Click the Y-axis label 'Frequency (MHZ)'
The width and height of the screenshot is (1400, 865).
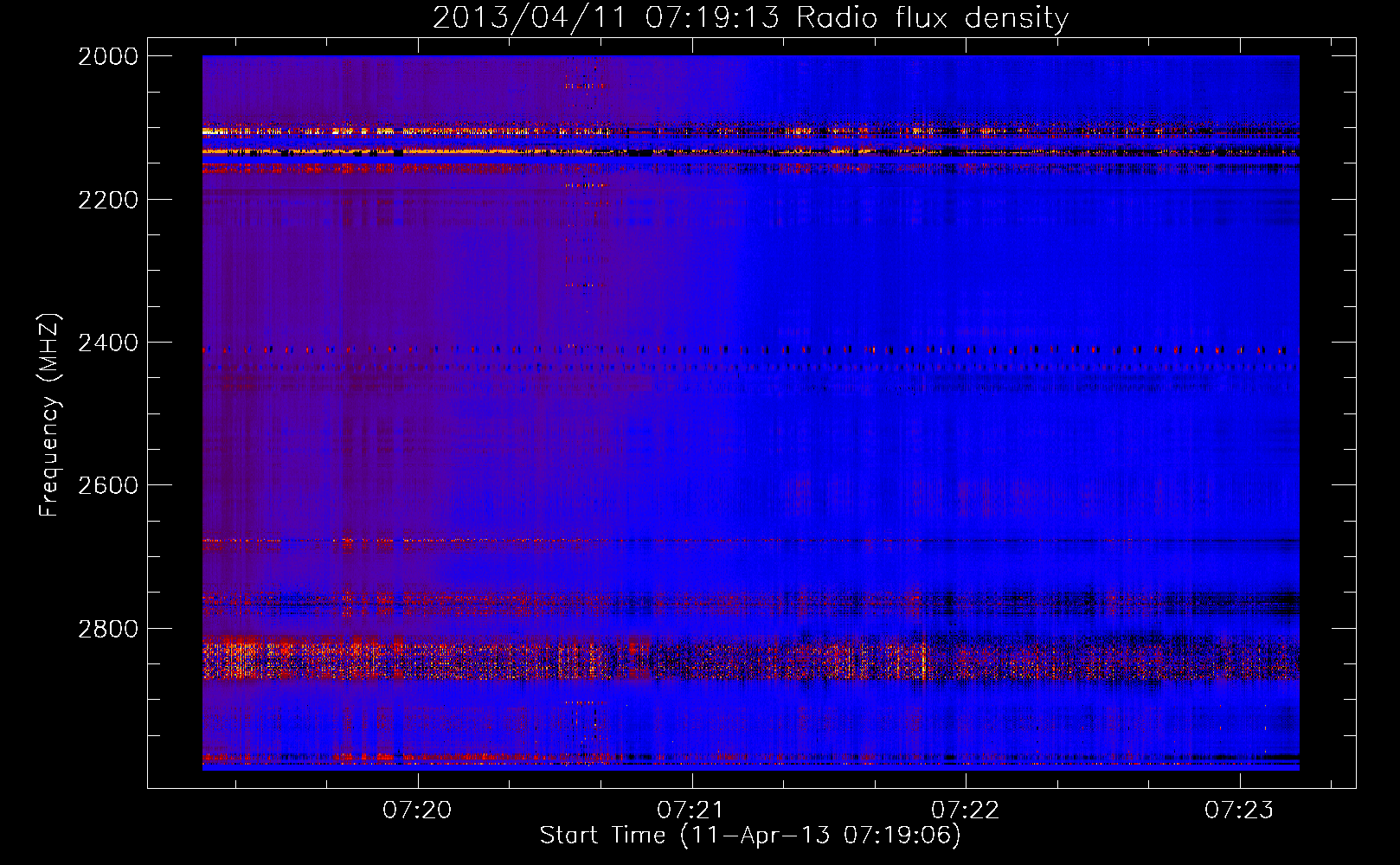click(x=49, y=415)
